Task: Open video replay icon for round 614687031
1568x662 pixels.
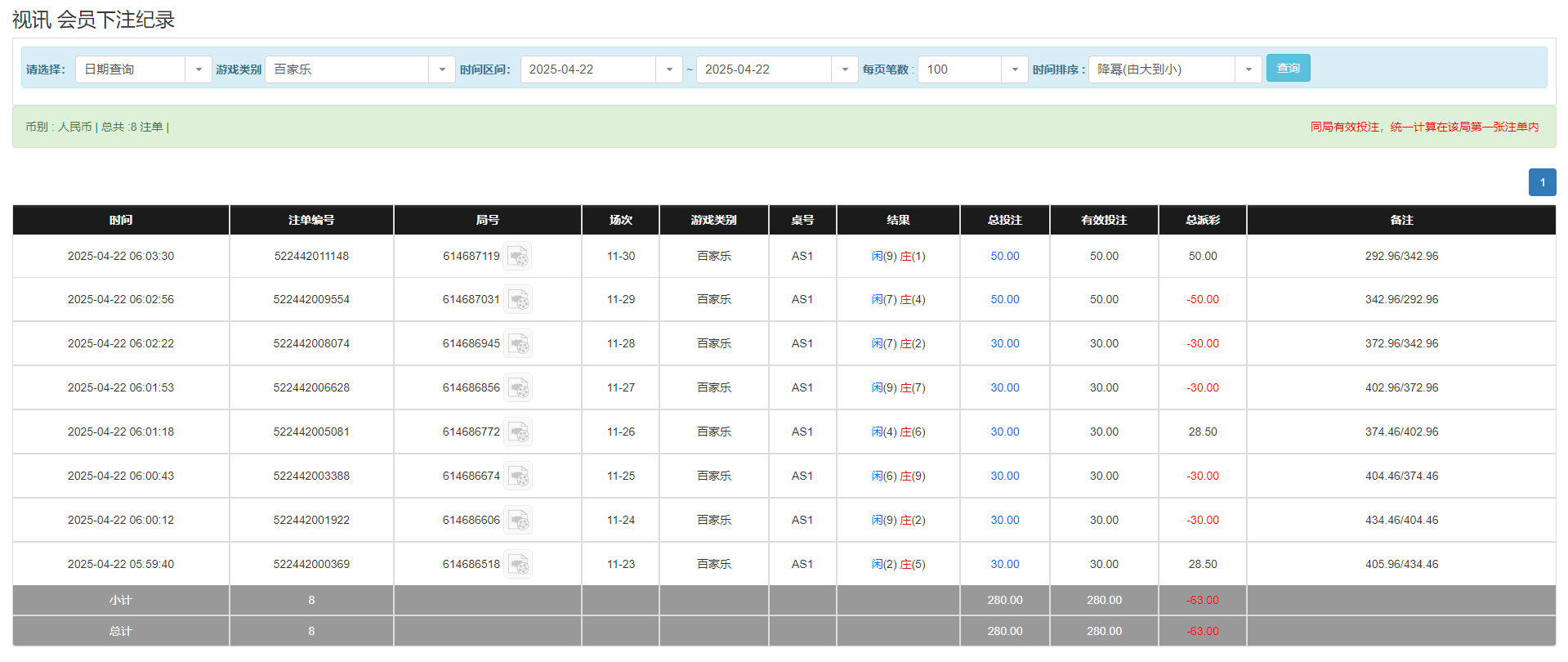Action: [517, 300]
